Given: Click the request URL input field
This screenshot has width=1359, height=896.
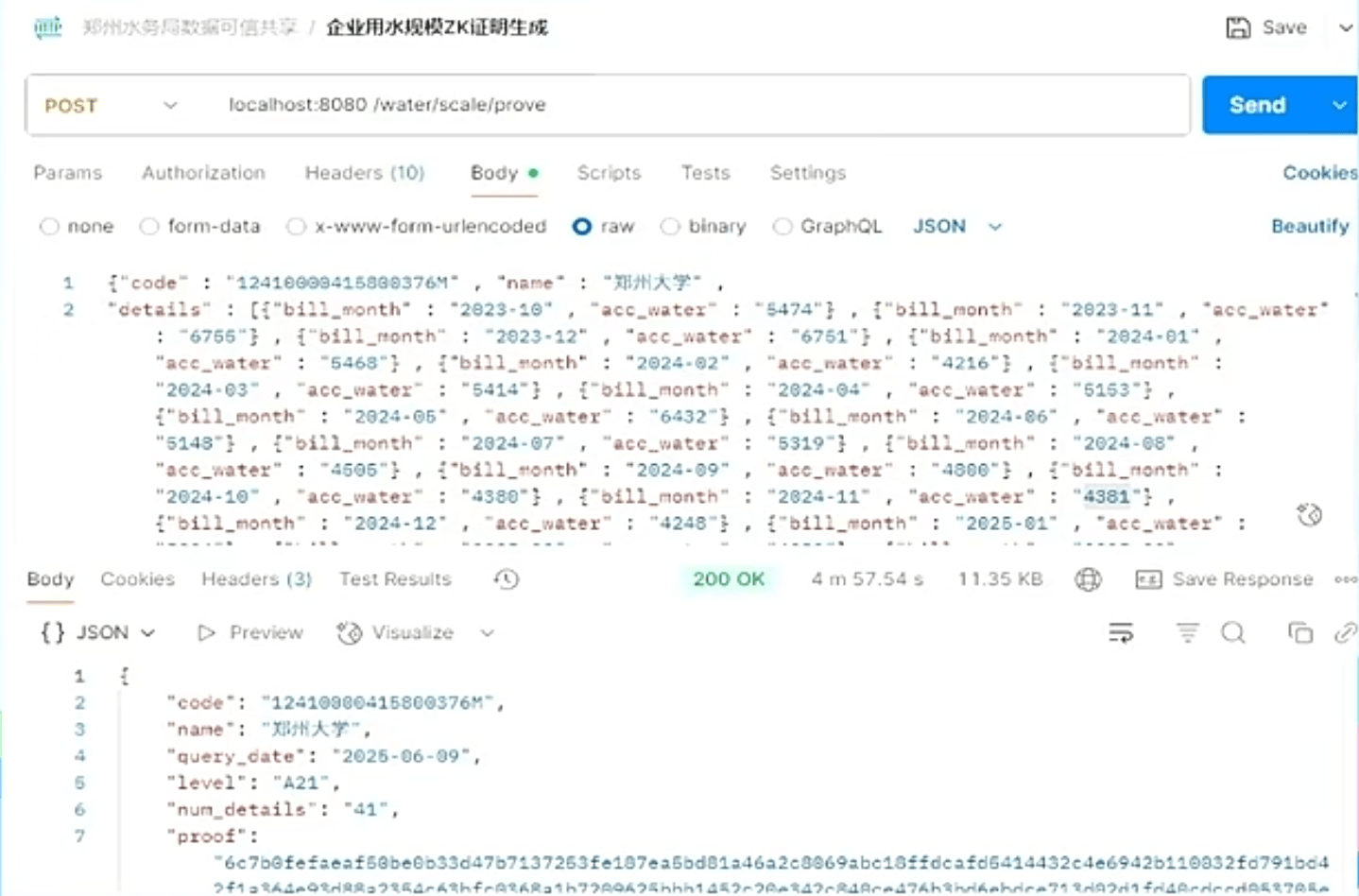Looking at the screenshot, I should tap(701, 105).
